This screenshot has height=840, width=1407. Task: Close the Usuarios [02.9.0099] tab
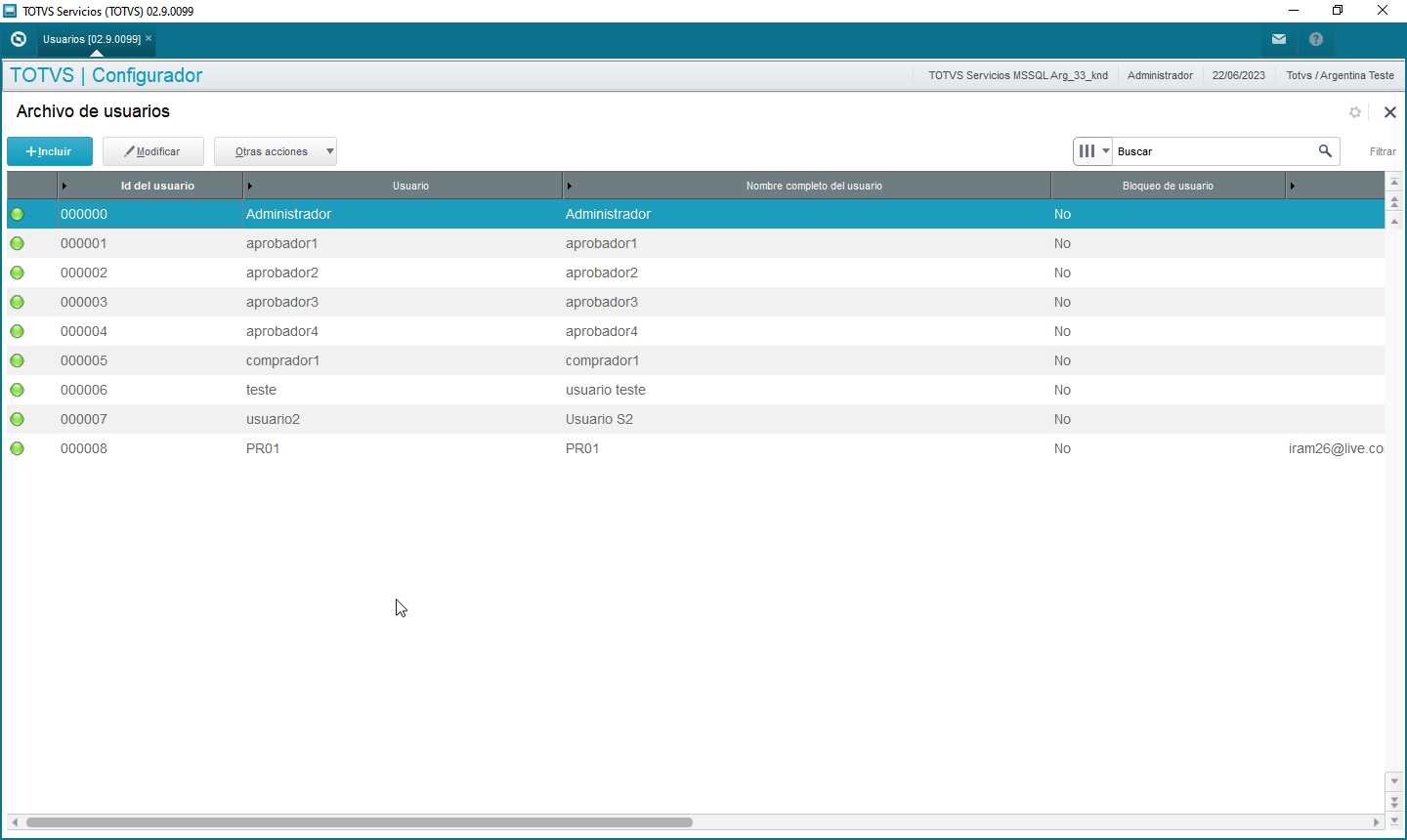click(x=149, y=38)
